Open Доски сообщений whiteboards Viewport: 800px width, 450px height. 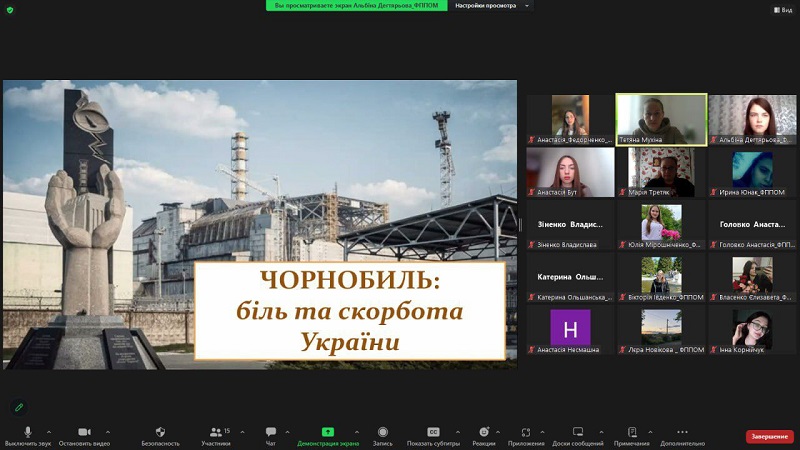578,432
